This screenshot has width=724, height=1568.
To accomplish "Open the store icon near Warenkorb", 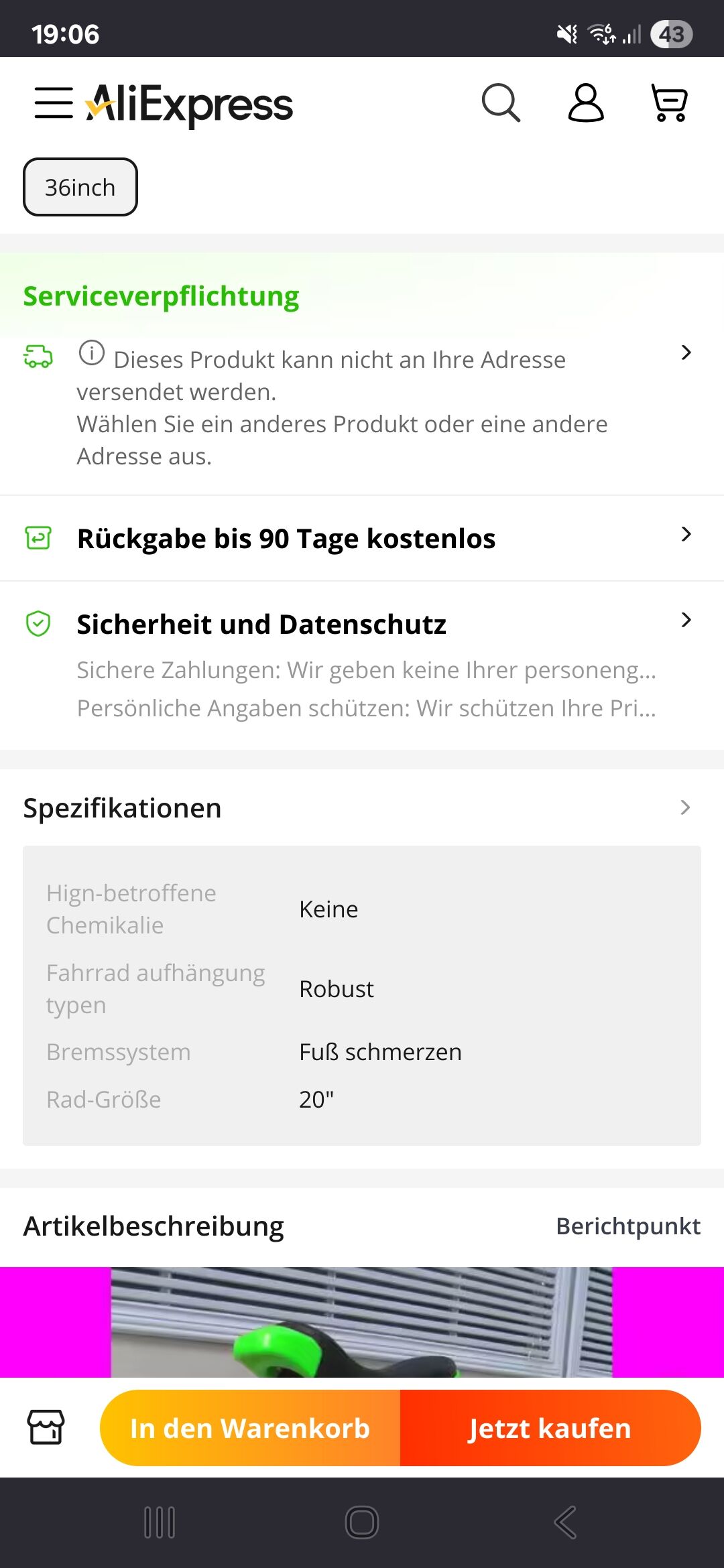I will click(46, 1427).
